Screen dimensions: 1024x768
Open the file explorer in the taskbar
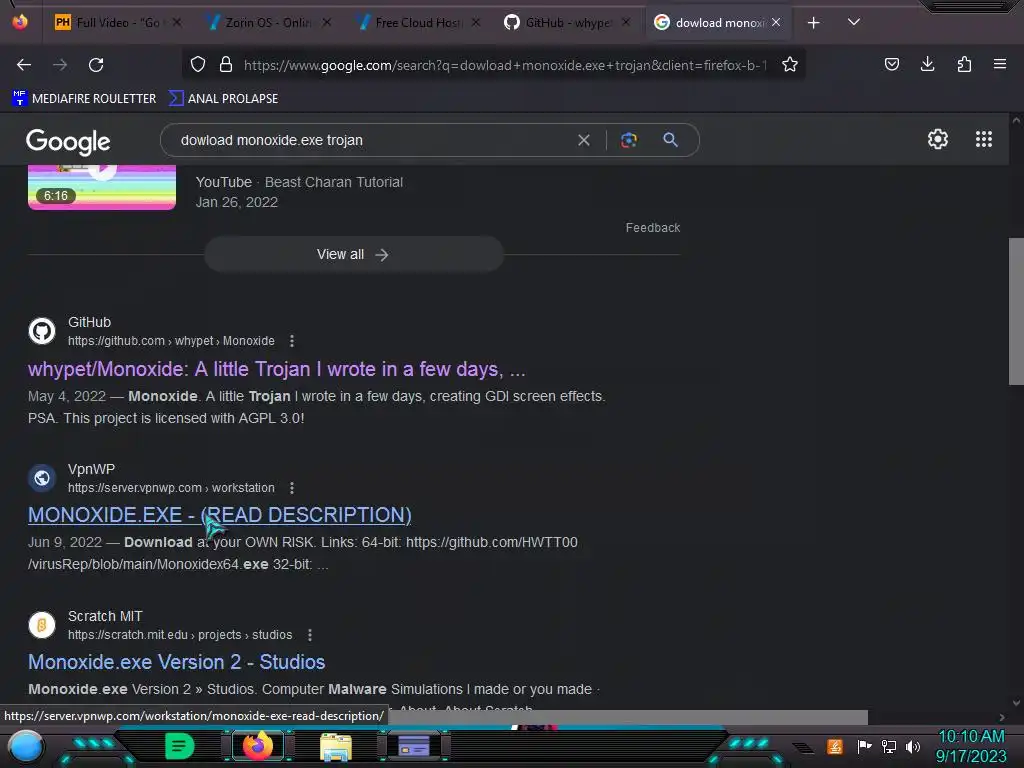coord(336,747)
